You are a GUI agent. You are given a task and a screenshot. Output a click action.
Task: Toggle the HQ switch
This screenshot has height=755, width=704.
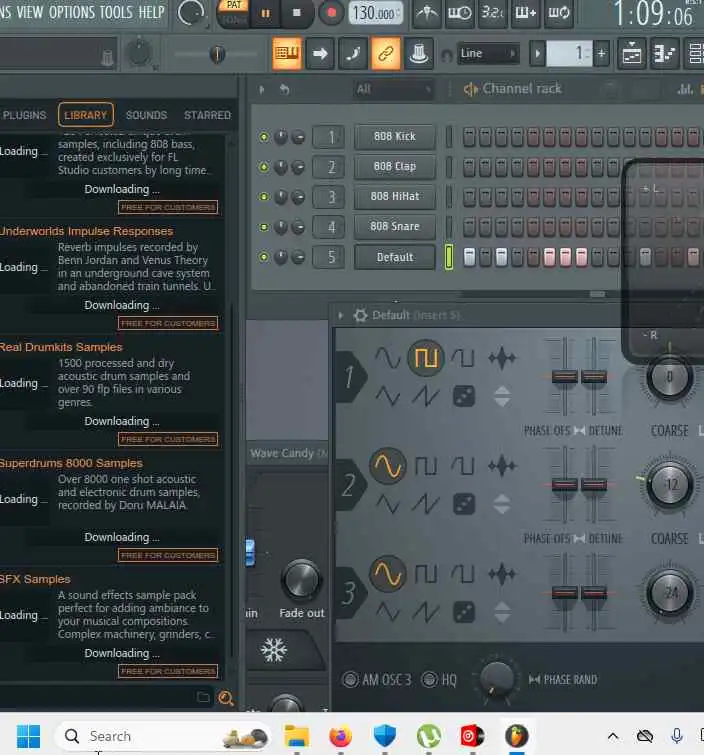[429, 679]
